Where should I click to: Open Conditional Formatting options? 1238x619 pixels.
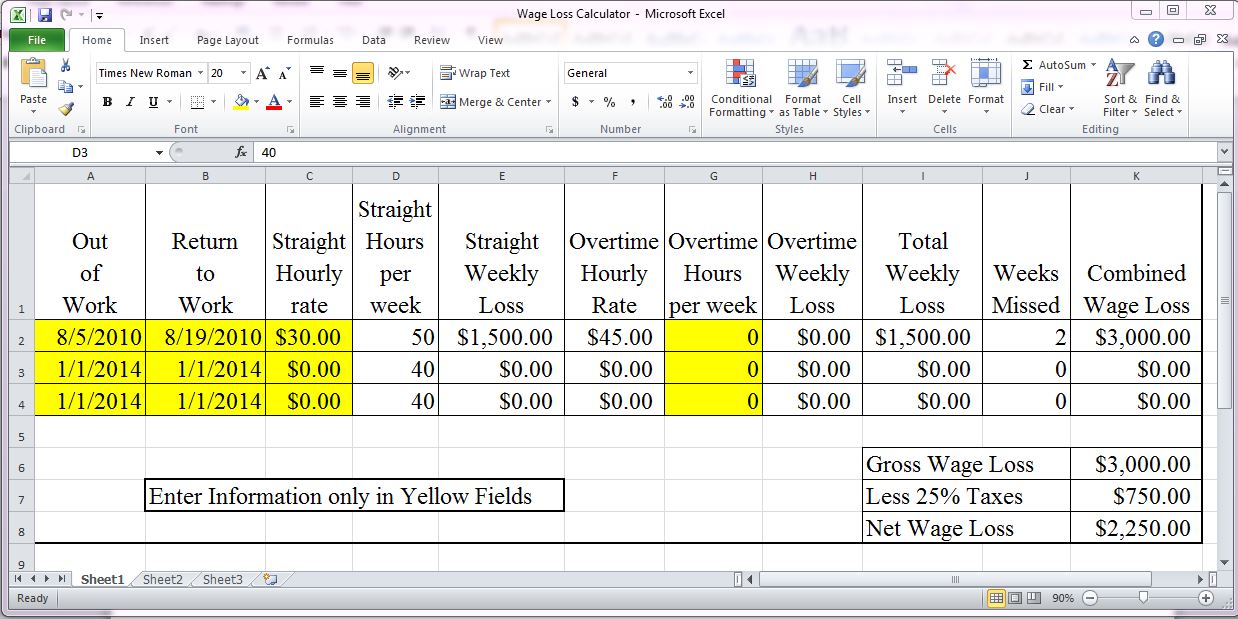[x=740, y=88]
